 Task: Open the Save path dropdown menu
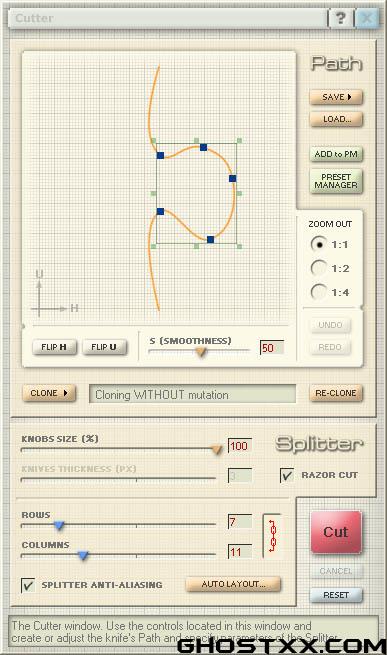pos(336,97)
